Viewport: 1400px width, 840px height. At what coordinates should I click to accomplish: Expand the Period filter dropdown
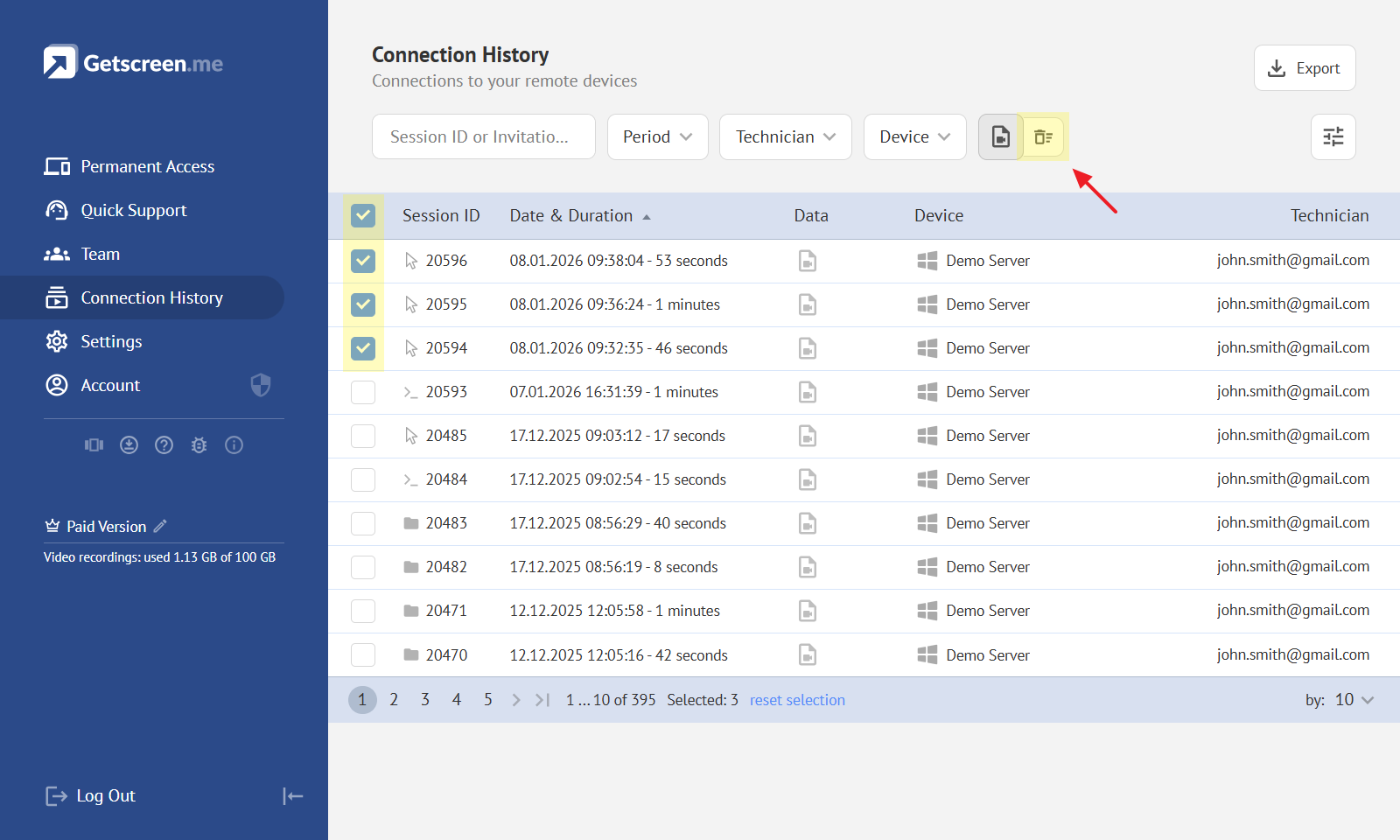click(x=657, y=137)
